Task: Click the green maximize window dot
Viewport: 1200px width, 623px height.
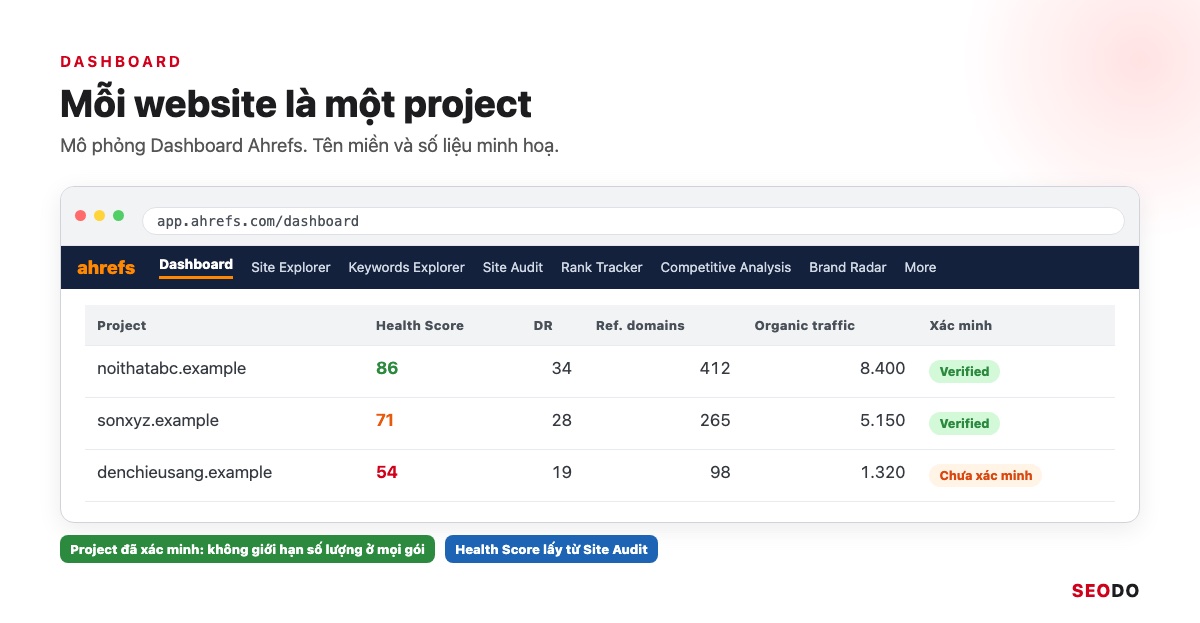Action: click(119, 215)
